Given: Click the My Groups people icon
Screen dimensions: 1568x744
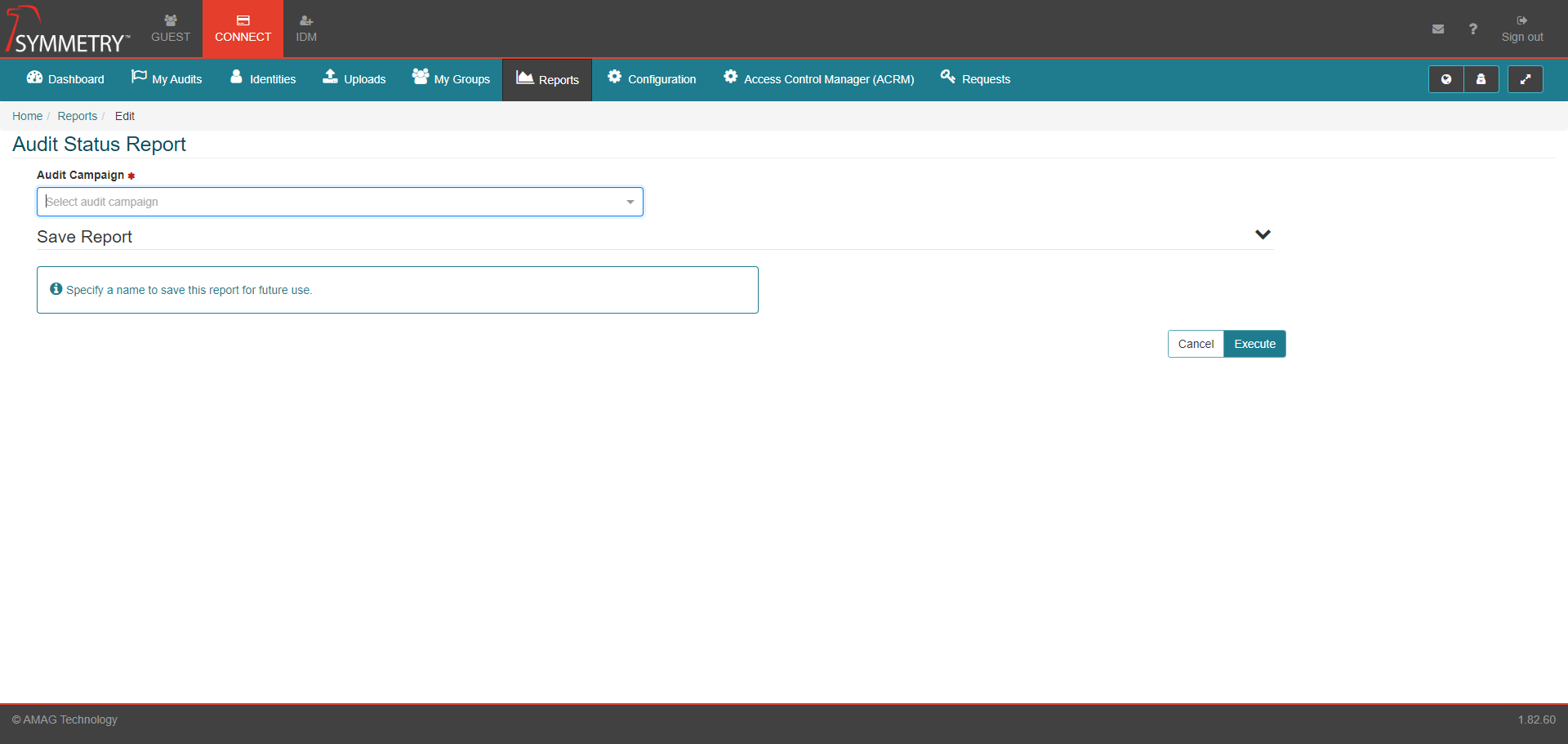Looking at the screenshot, I should point(421,76).
